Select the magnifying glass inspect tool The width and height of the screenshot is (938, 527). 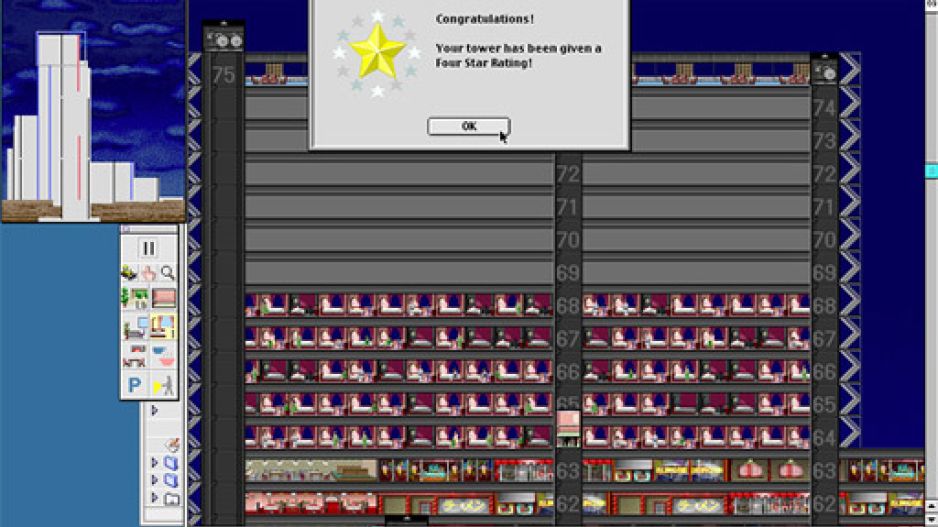[x=168, y=273]
